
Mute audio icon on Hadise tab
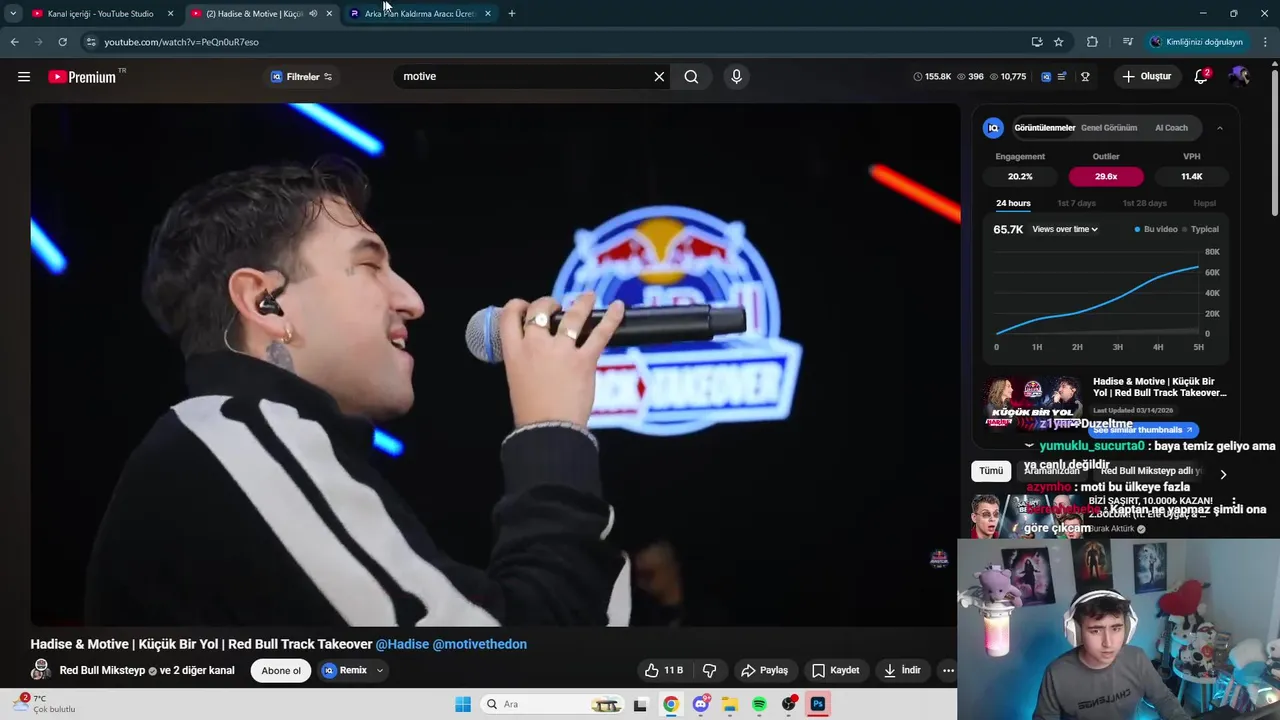[x=313, y=14]
